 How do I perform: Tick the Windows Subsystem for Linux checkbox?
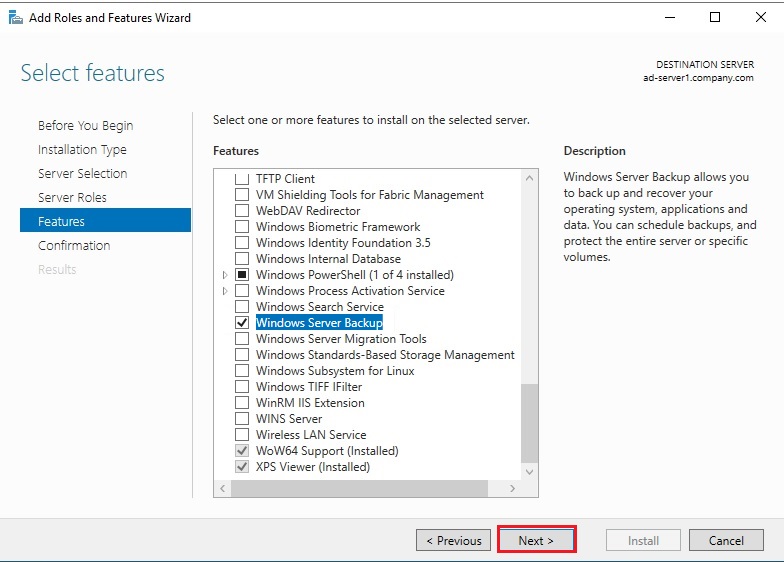pyautogui.click(x=241, y=371)
